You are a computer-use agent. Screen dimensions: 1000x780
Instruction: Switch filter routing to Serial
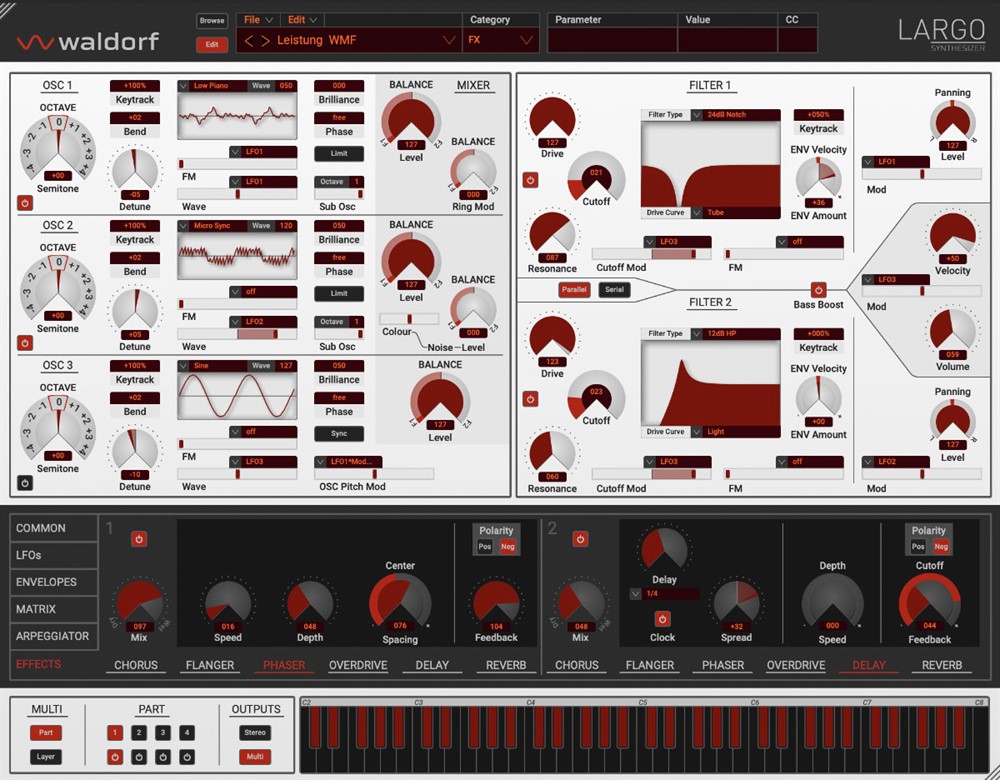coord(614,290)
